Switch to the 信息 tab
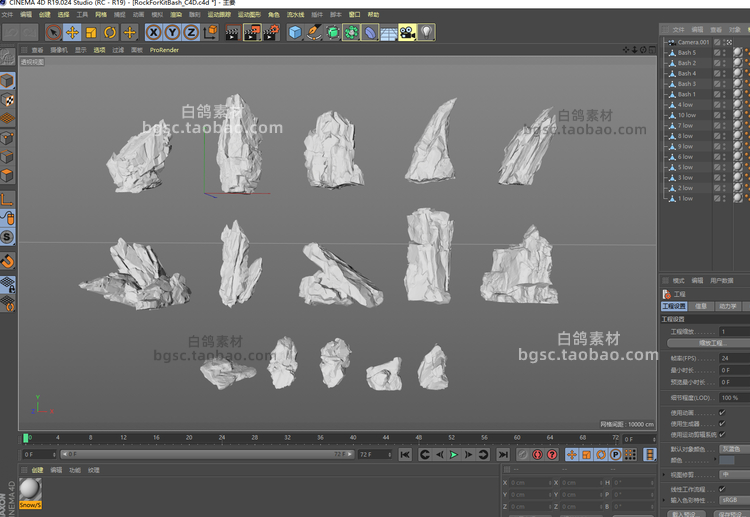750x517 pixels. tap(701, 306)
